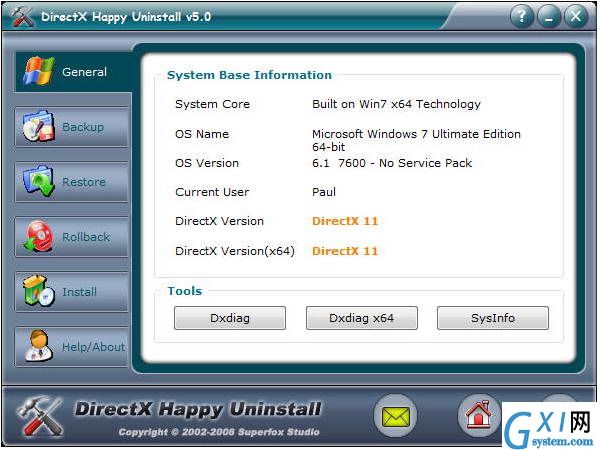Launch Dxdiag tool

(x=230, y=318)
